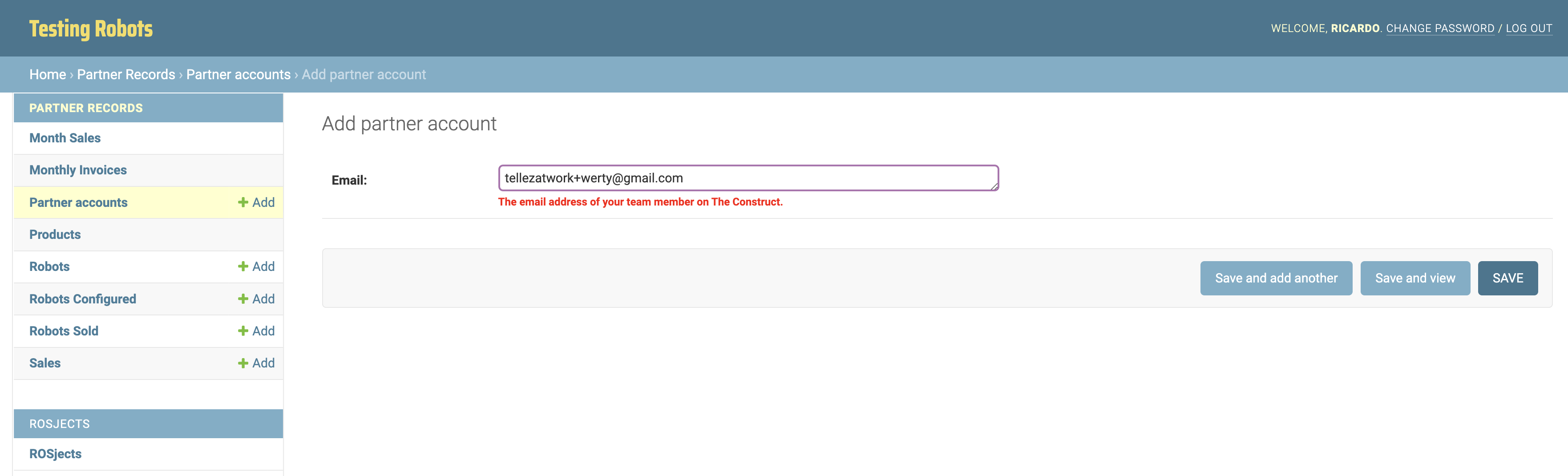Click Save and view button
Screen dimensions: 1568x476
[x=1414, y=278]
